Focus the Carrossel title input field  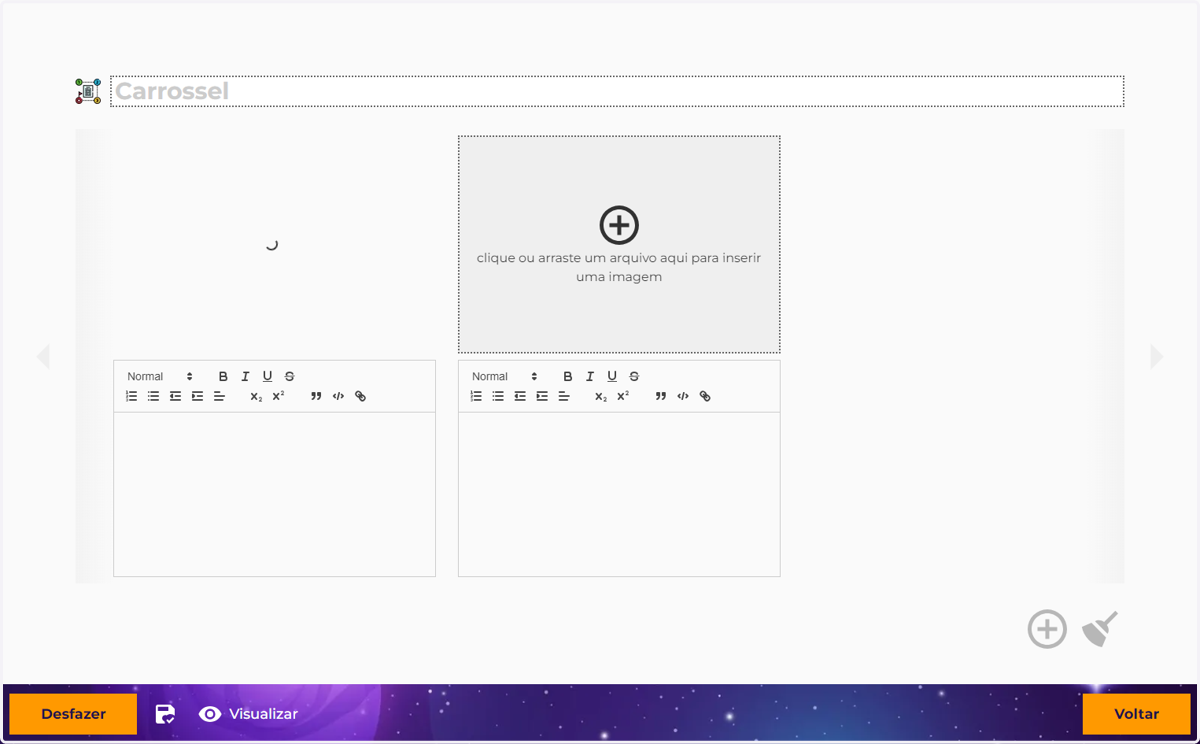617,91
